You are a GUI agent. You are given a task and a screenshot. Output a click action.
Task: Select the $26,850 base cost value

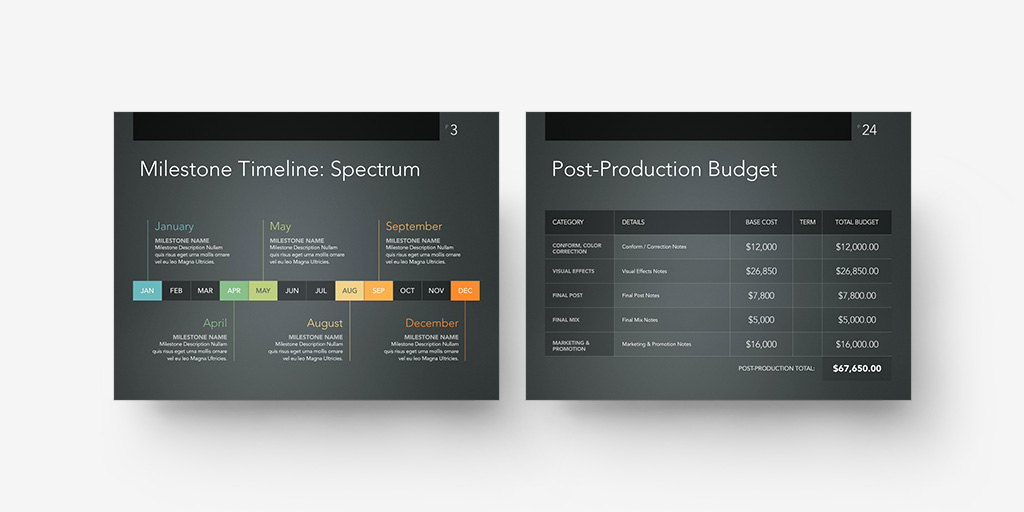761,271
